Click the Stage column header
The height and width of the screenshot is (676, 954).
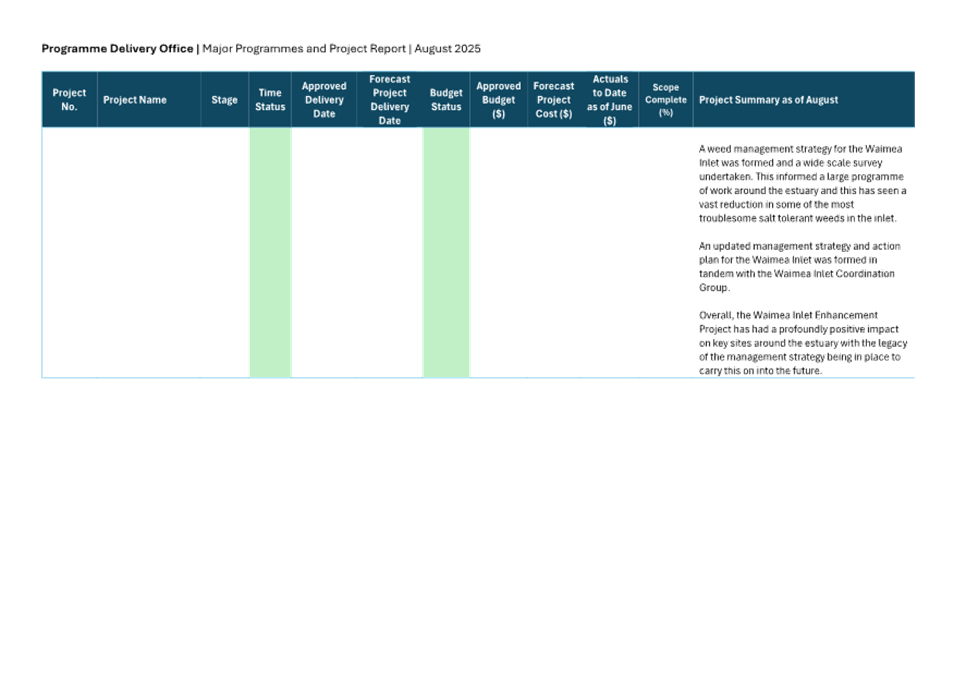(x=224, y=100)
